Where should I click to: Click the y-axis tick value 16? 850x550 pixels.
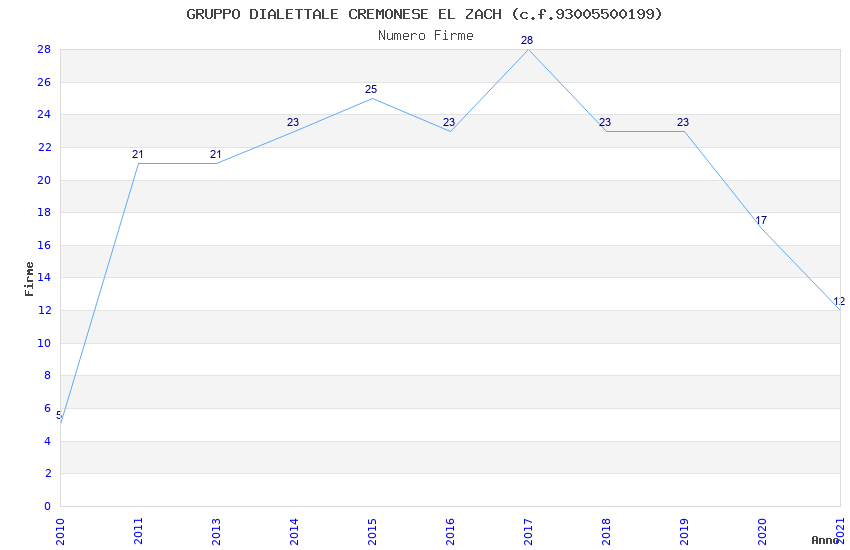pos(44,245)
